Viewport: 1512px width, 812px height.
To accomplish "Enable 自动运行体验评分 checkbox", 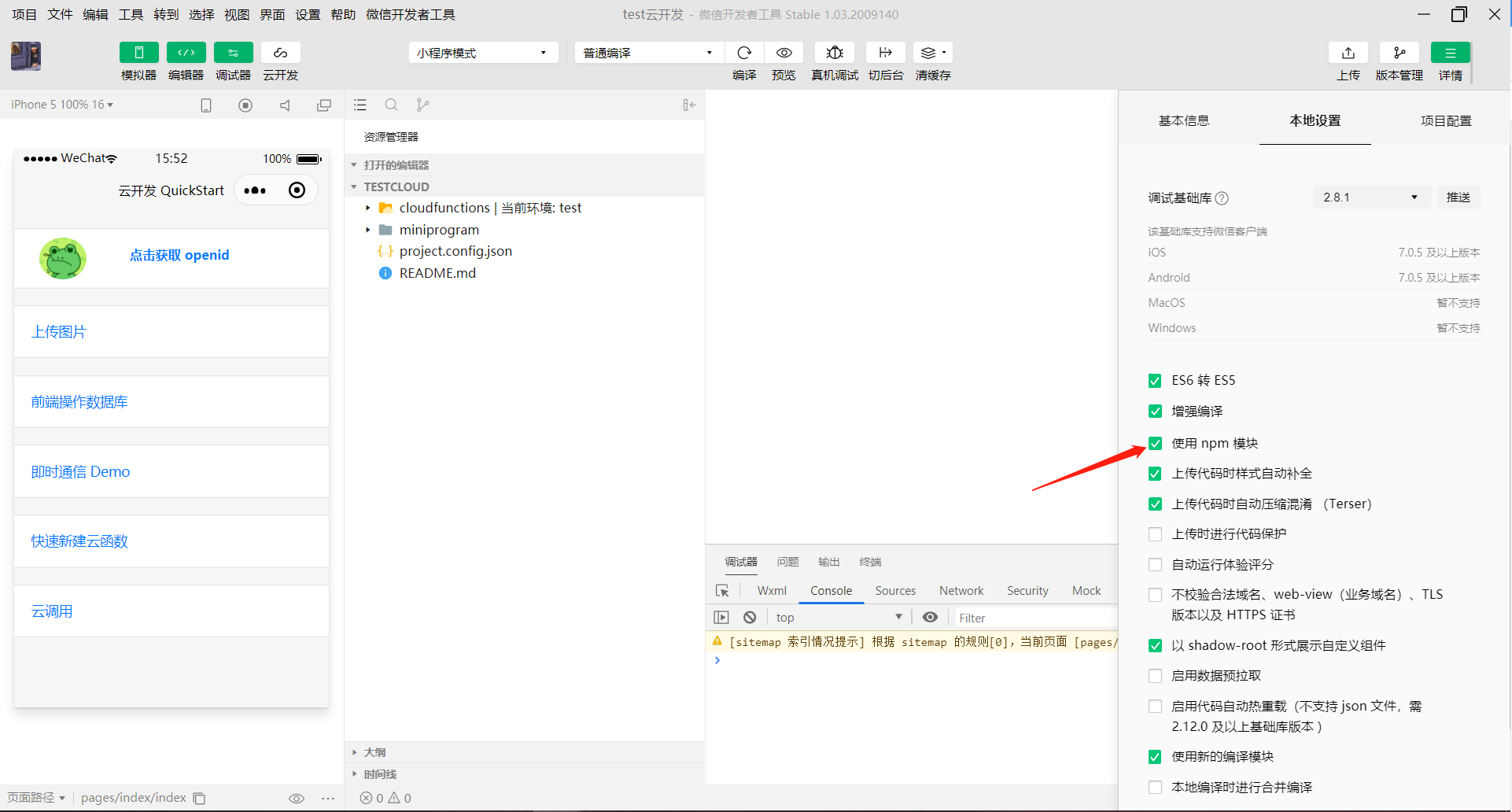I will click(x=1155, y=565).
